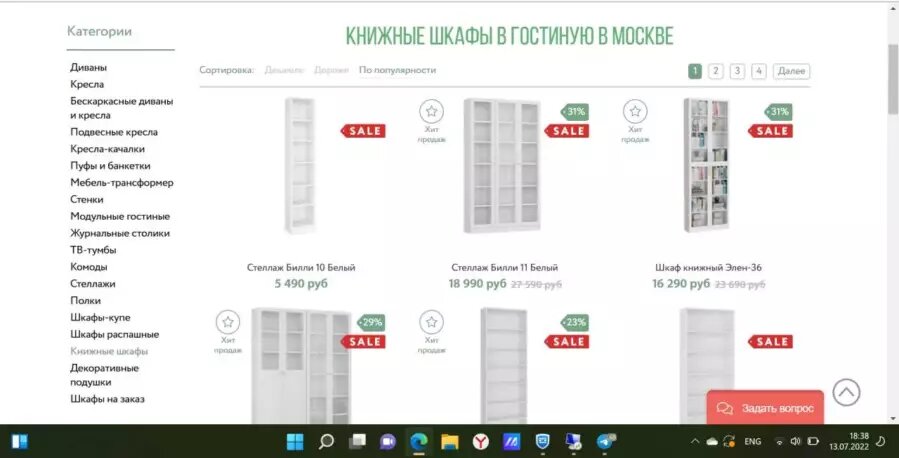Go to page 1 of results
This screenshot has height=458, width=899.
695,71
